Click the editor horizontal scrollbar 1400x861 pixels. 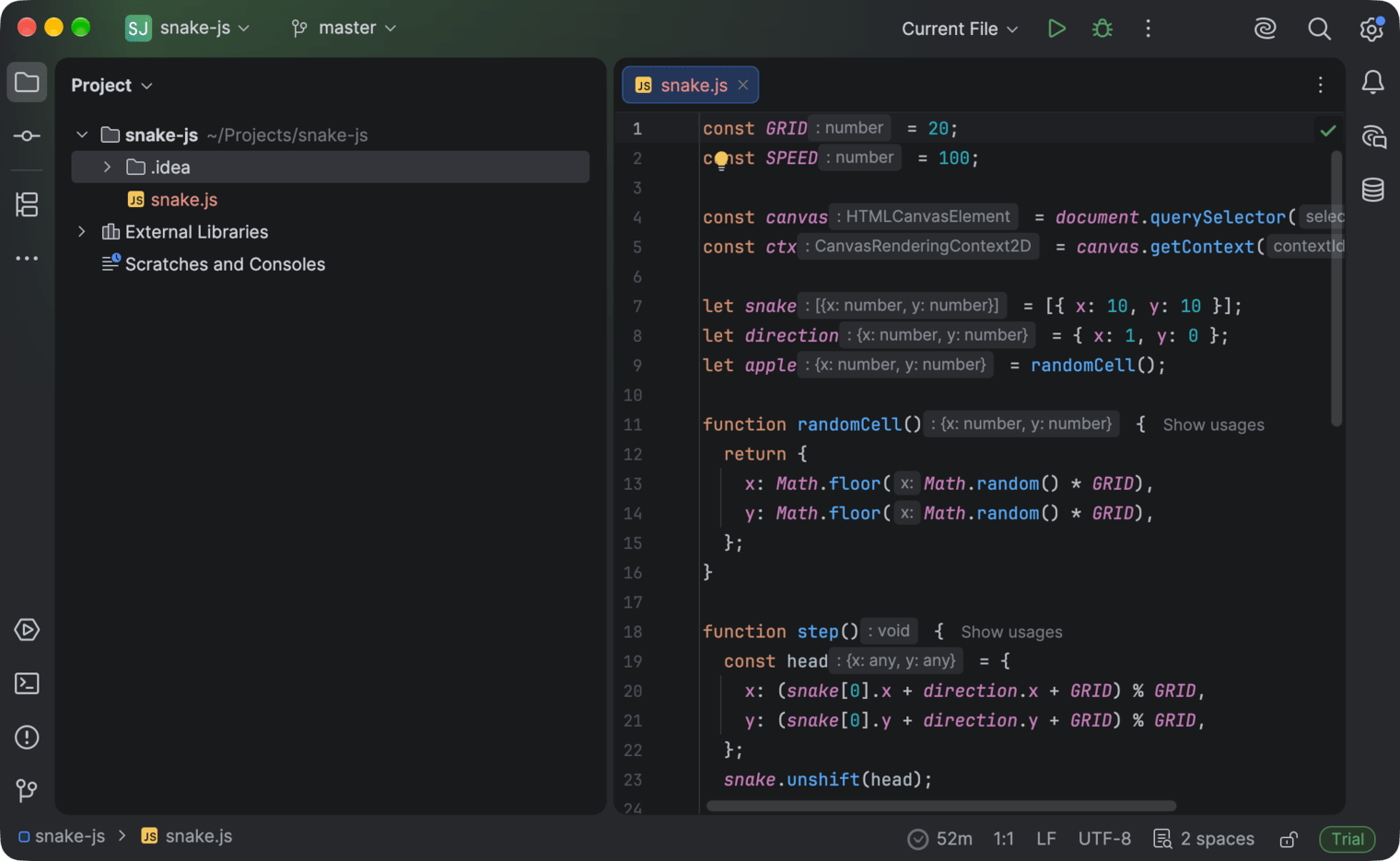(941, 806)
